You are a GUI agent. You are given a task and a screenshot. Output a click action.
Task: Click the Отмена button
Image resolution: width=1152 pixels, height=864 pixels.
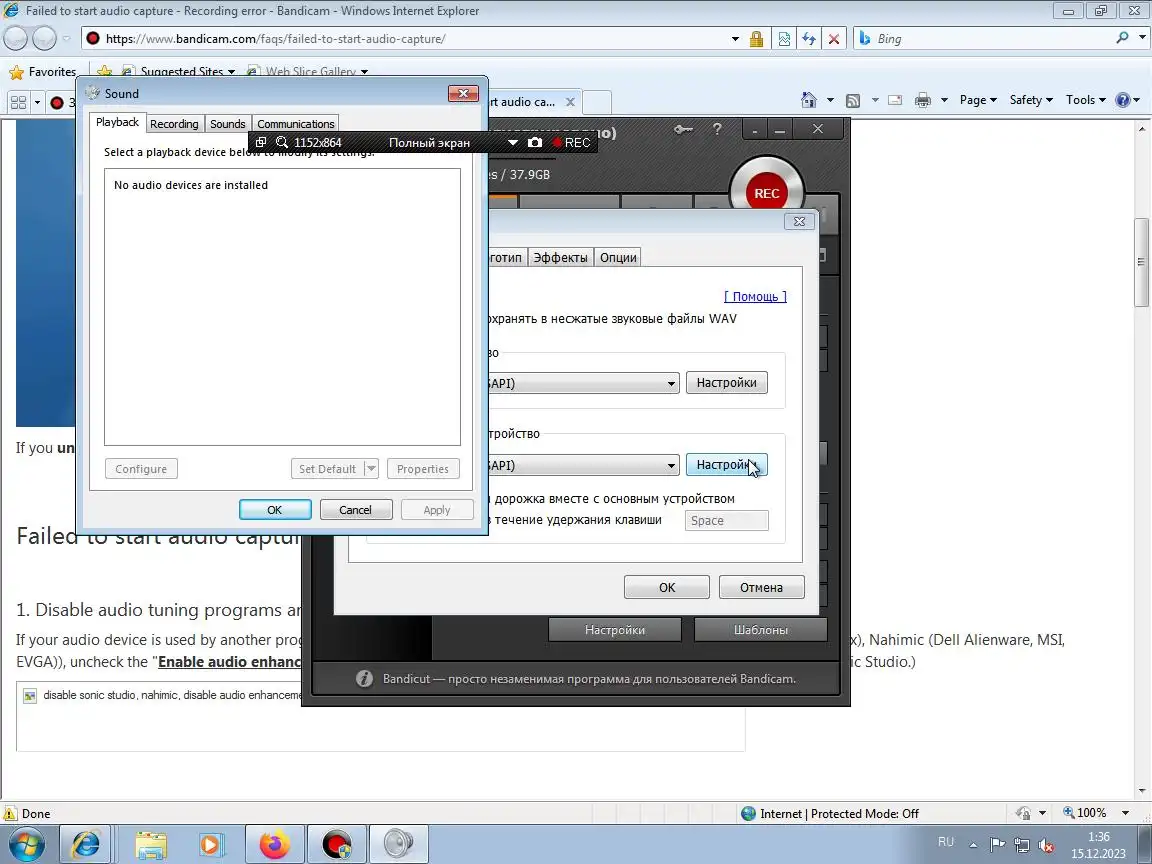[x=761, y=587]
